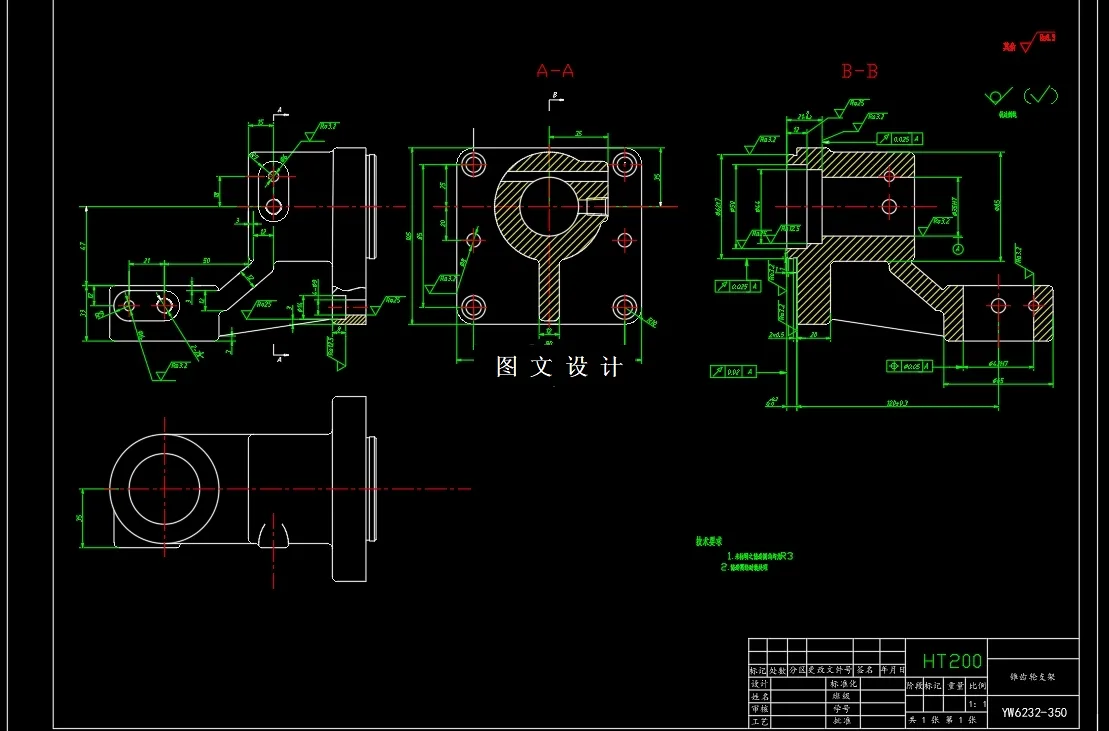Click the drawing number YW6232-350
The height and width of the screenshot is (731, 1109).
pyautogui.click(x=1035, y=713)
